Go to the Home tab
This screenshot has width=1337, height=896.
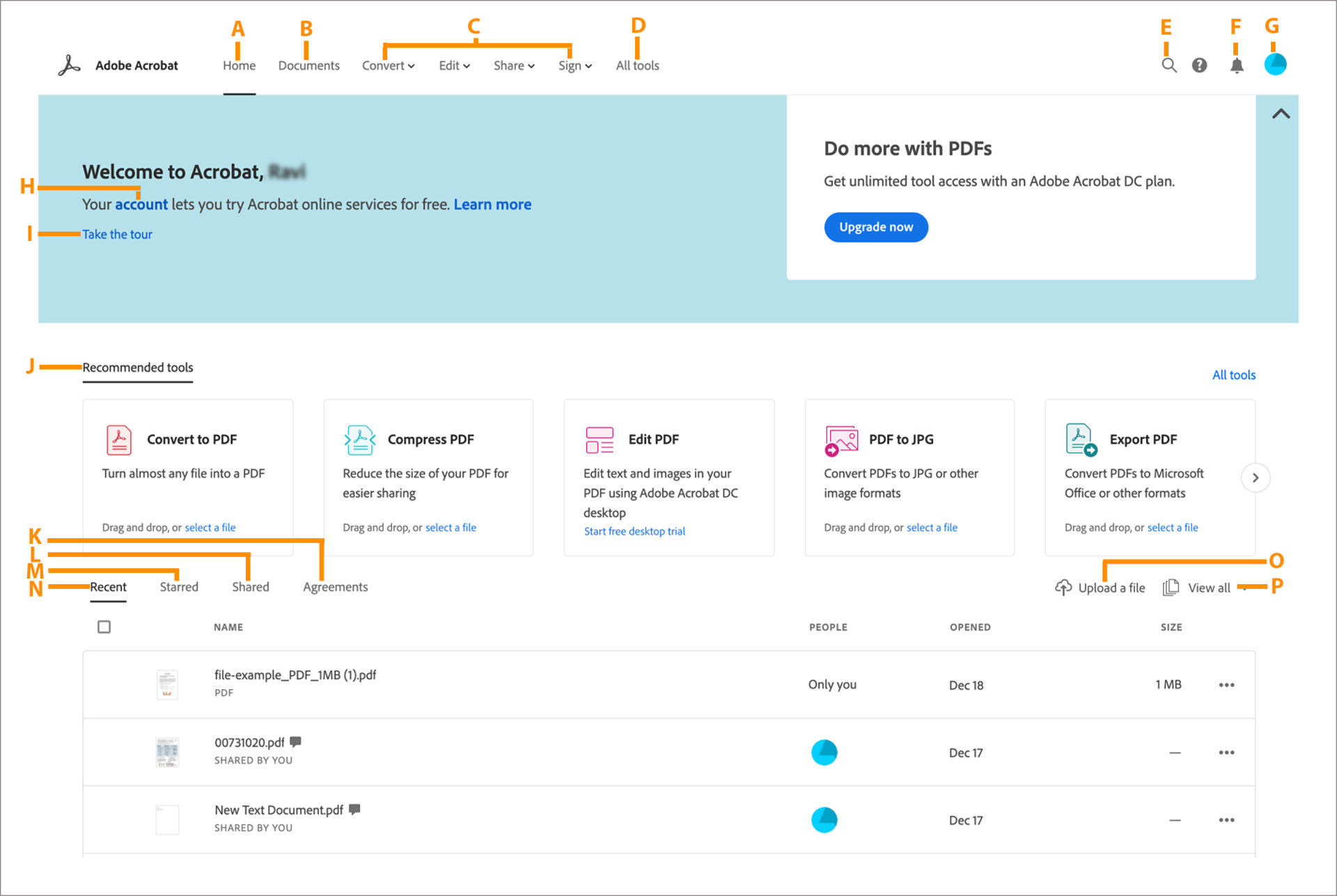(x=239, y=65)
